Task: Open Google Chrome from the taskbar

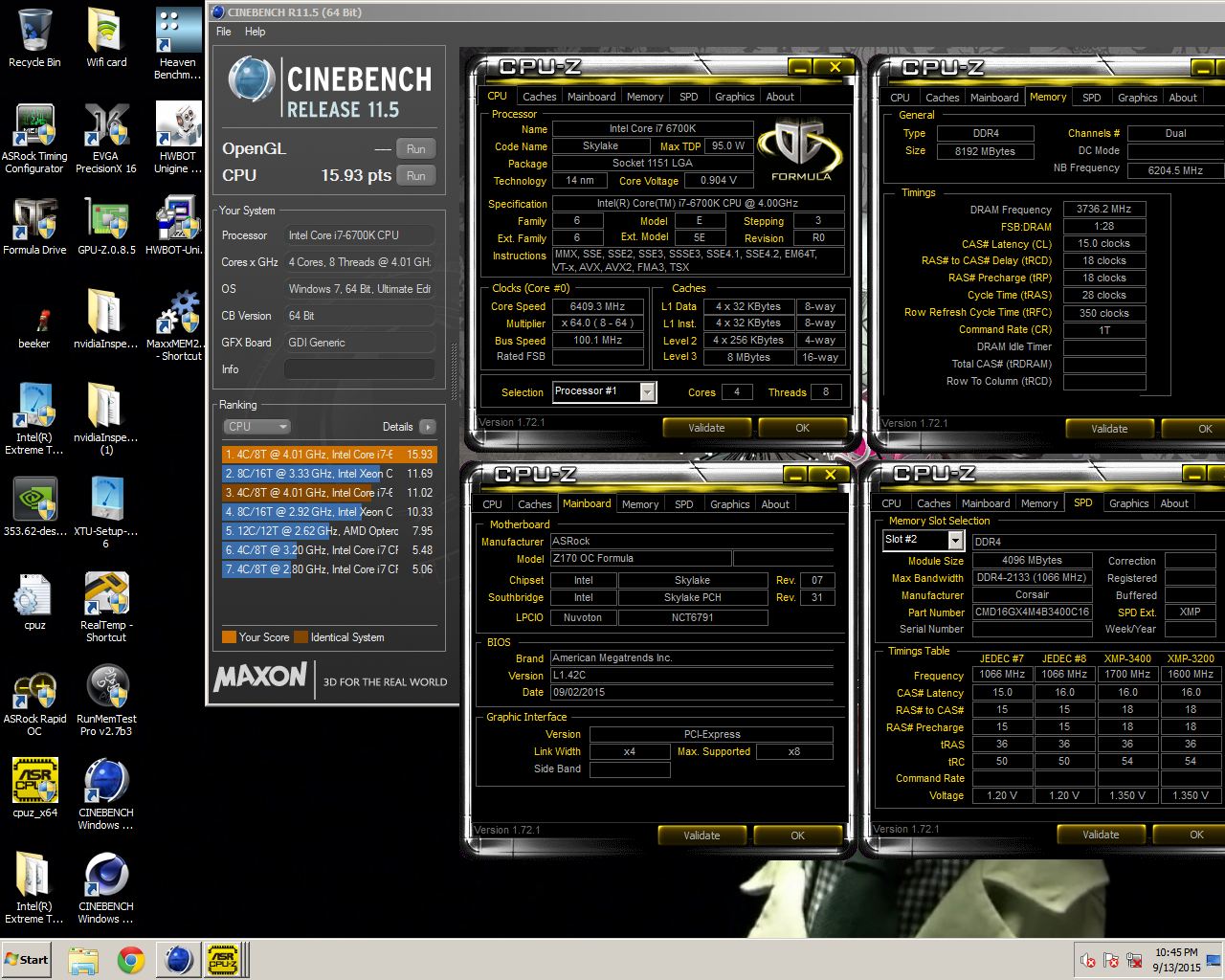Action: pyautogui.click(x=131, y=960)
